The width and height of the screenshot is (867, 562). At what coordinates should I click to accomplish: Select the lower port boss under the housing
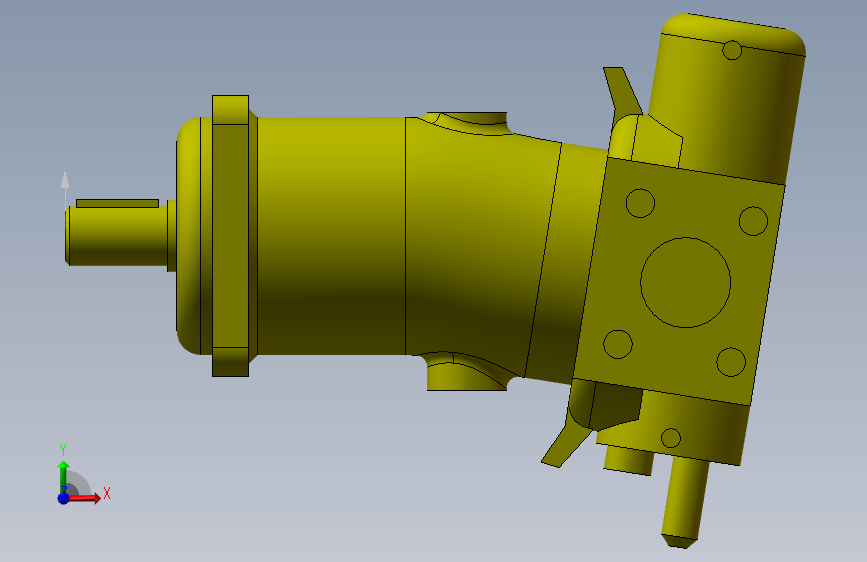[468, 373]
